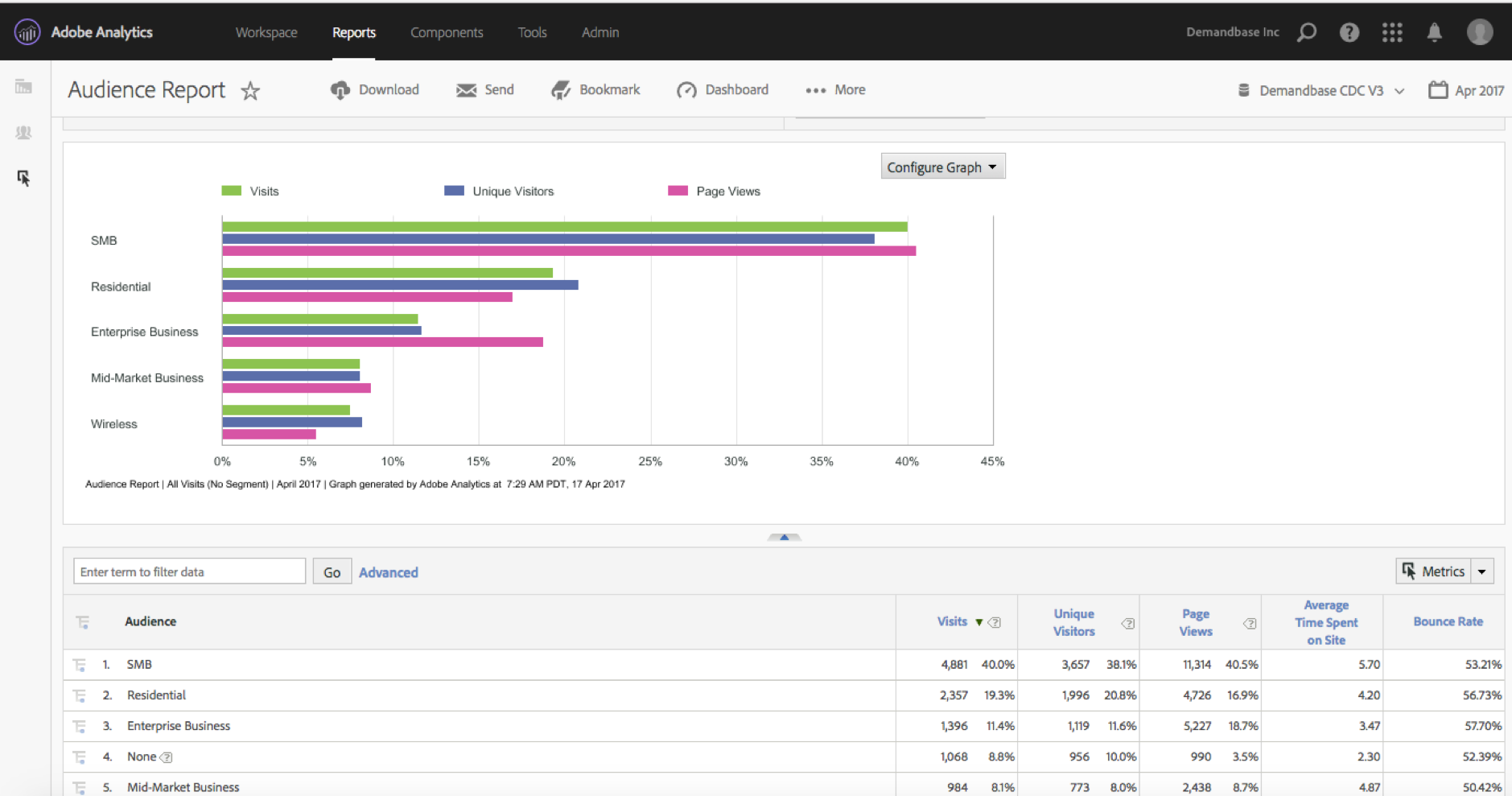The image size is (1512, 796).
Task: Open the help question mark icon
Action: tap(1349, 32)
